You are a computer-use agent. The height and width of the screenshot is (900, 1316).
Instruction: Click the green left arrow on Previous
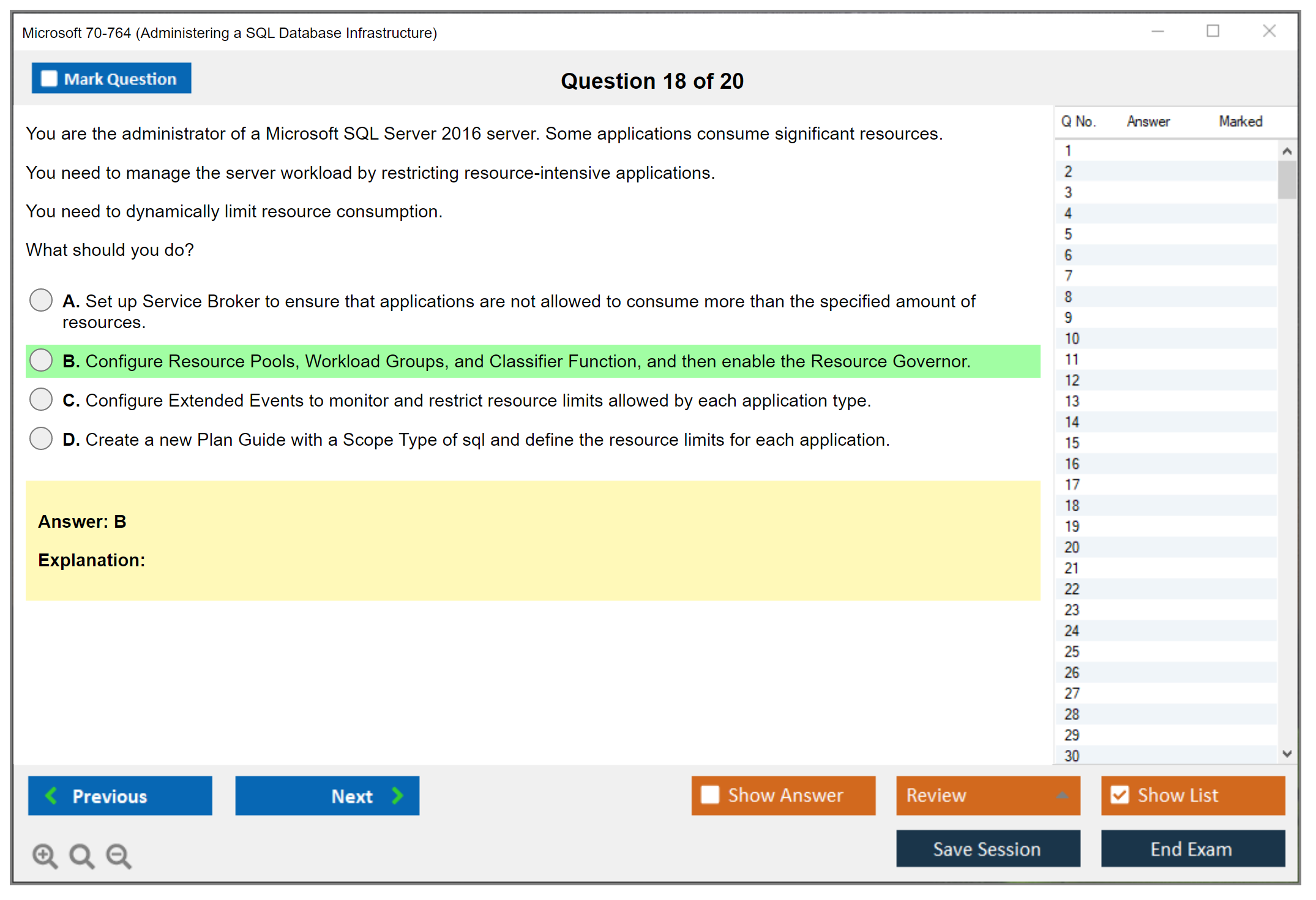[51, 796]
